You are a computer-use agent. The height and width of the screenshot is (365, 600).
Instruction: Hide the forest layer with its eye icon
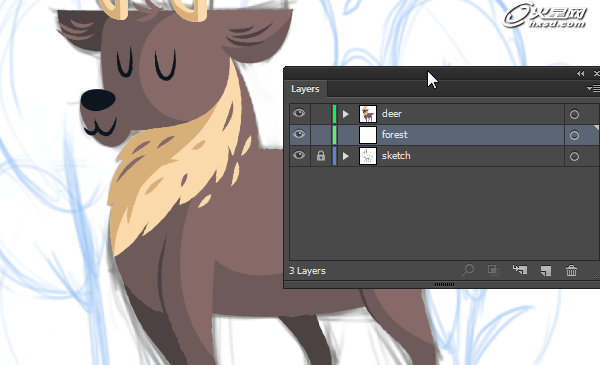click(299, 134)
